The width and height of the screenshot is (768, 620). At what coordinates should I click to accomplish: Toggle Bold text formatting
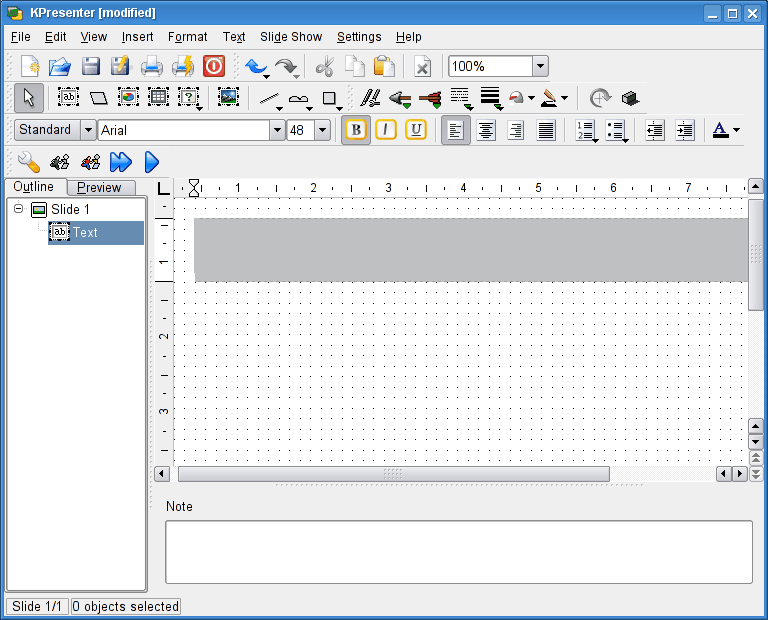(x=356, y=130)
